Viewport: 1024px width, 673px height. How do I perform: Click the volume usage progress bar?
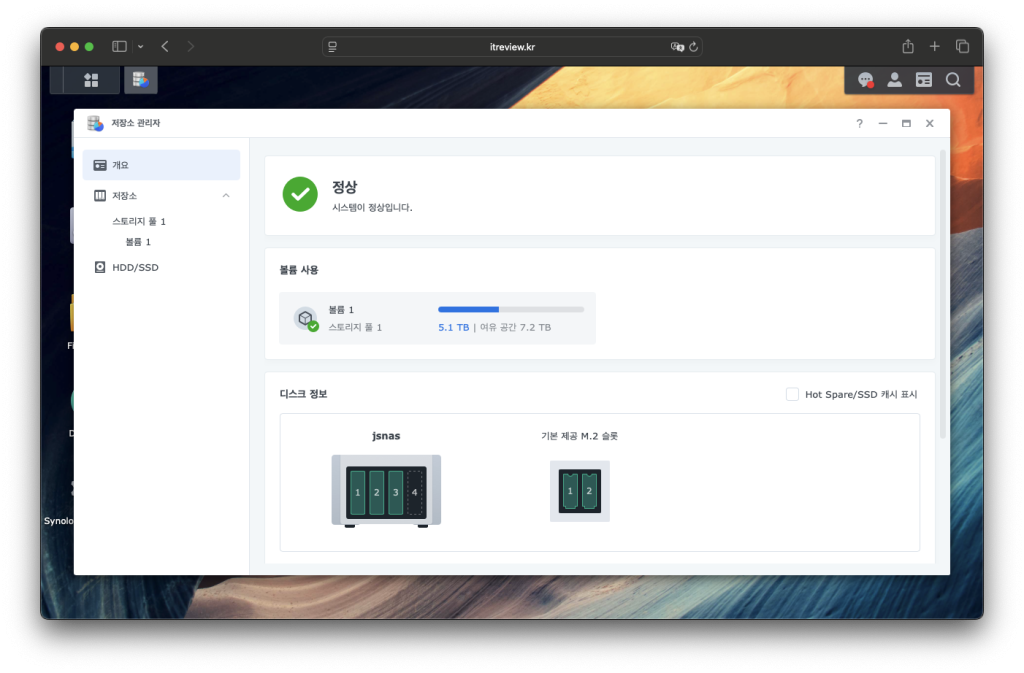(511, 309)
